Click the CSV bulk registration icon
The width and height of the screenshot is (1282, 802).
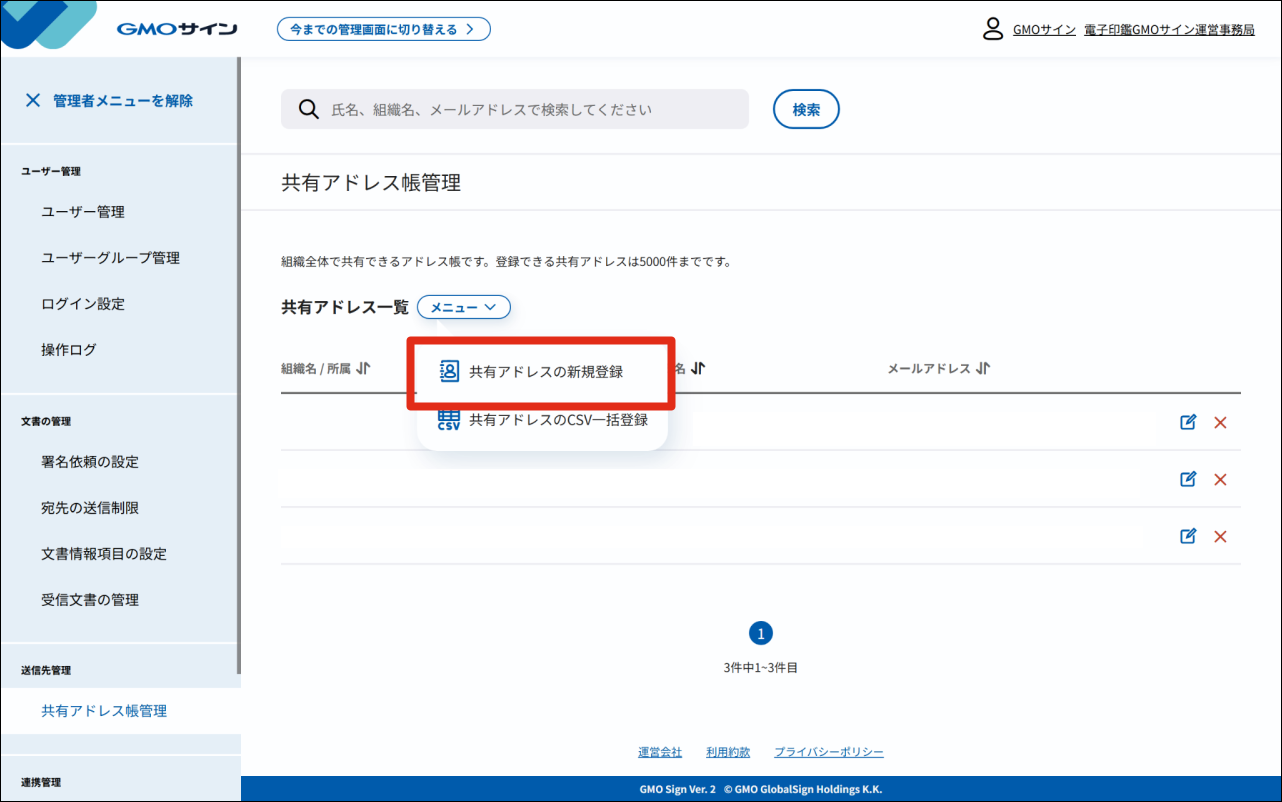click(449, 420)
